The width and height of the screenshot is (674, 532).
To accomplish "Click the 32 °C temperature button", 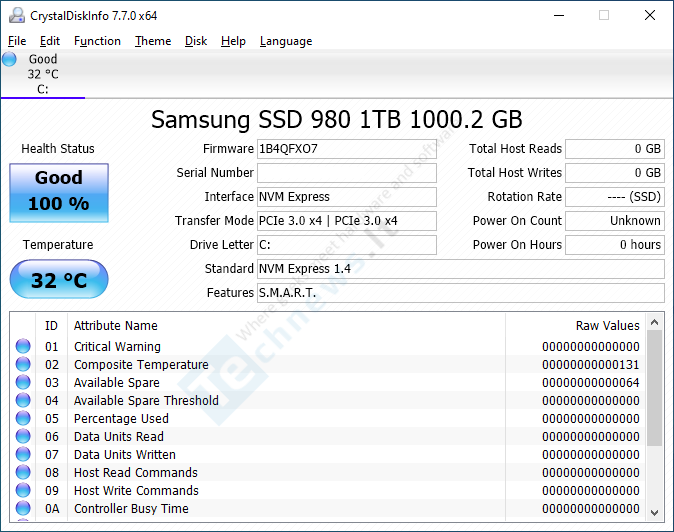I will point(59,280).
